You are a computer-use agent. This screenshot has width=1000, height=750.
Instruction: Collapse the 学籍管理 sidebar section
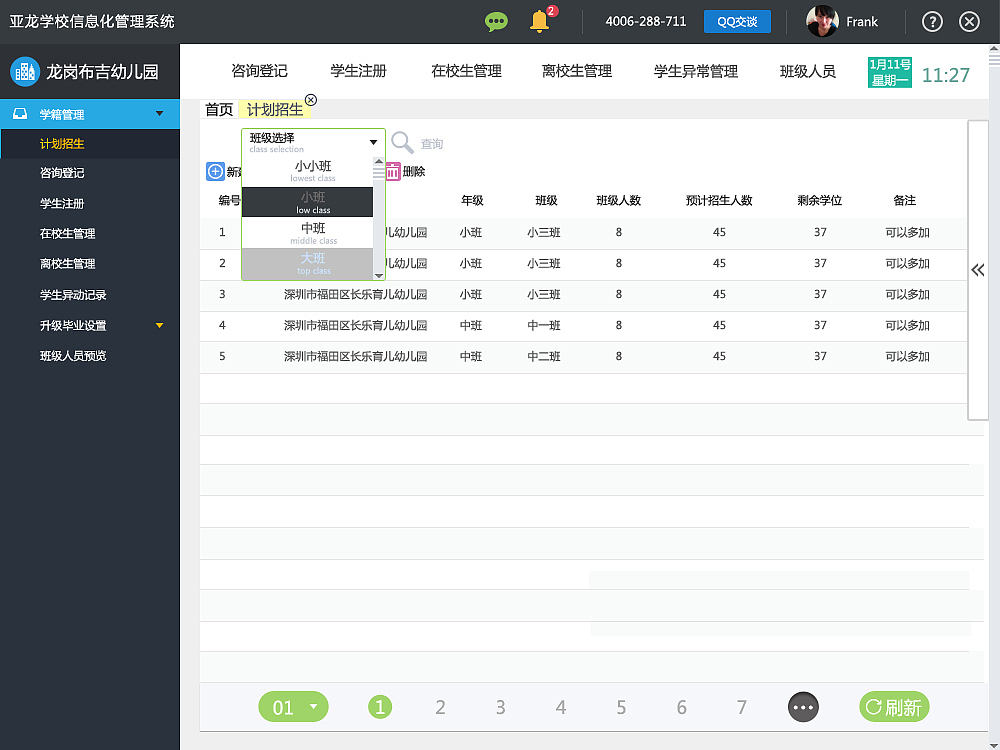pos(90,114)
